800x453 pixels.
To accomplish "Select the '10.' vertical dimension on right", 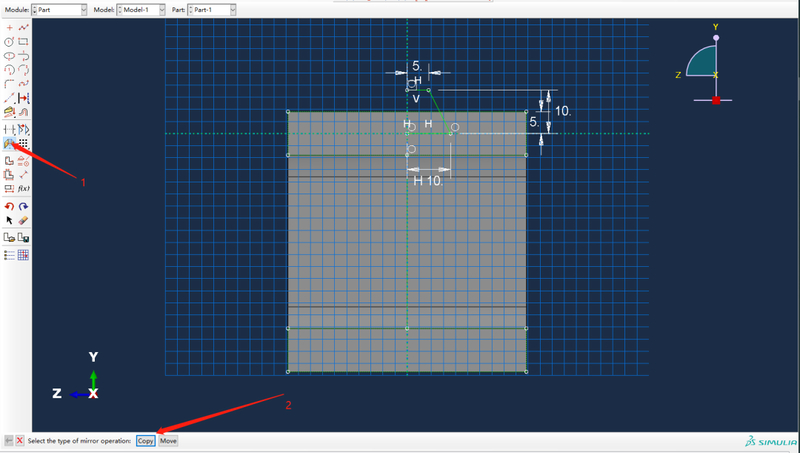I will [562, 111].
